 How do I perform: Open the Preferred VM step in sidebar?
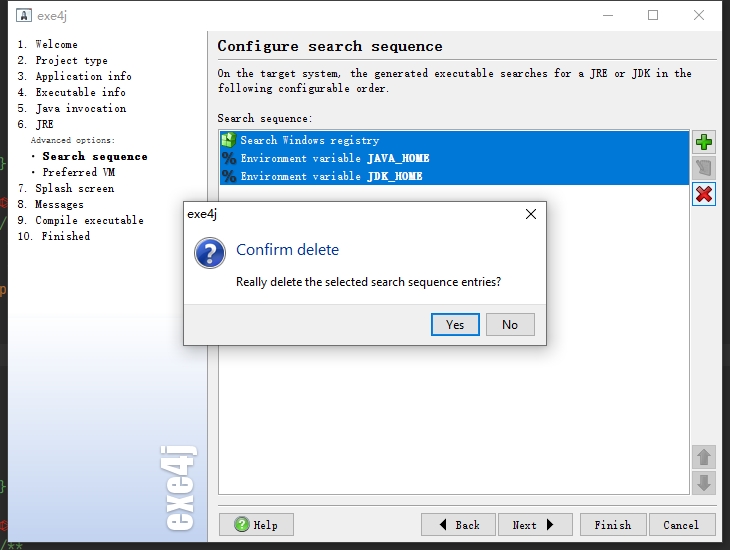click(x=78, y=172)
